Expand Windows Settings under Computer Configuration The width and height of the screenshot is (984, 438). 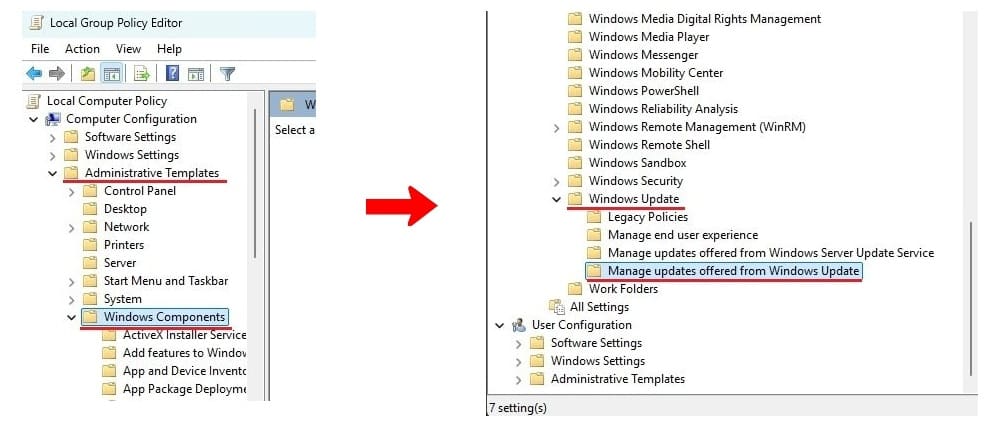coord(53,155)
